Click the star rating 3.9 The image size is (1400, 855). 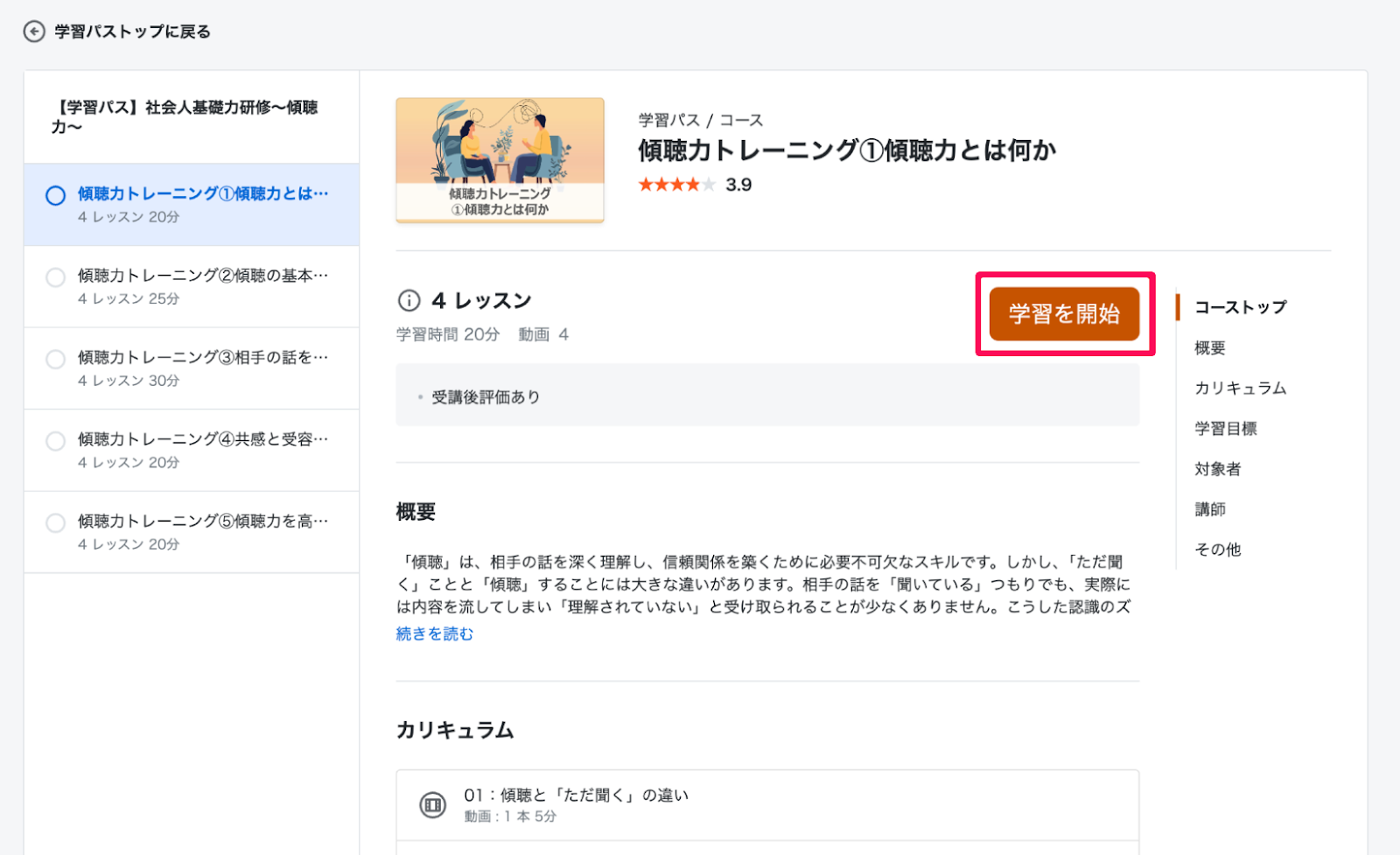pos(695,185)
